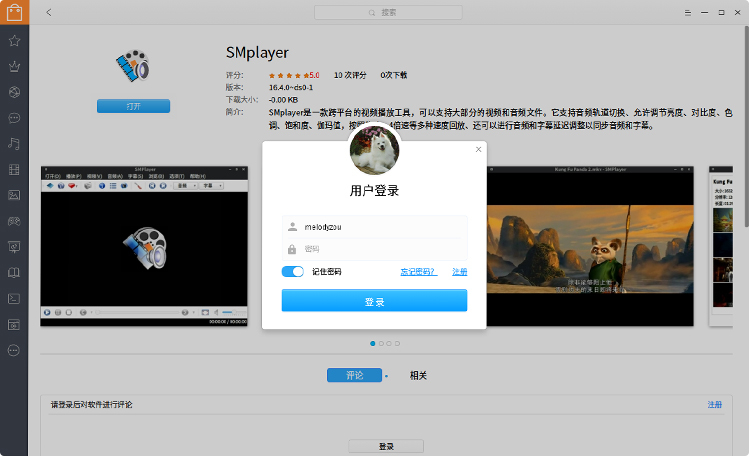Click the 注册 link in comment section

pyautogui.click(x=715, y=404)
